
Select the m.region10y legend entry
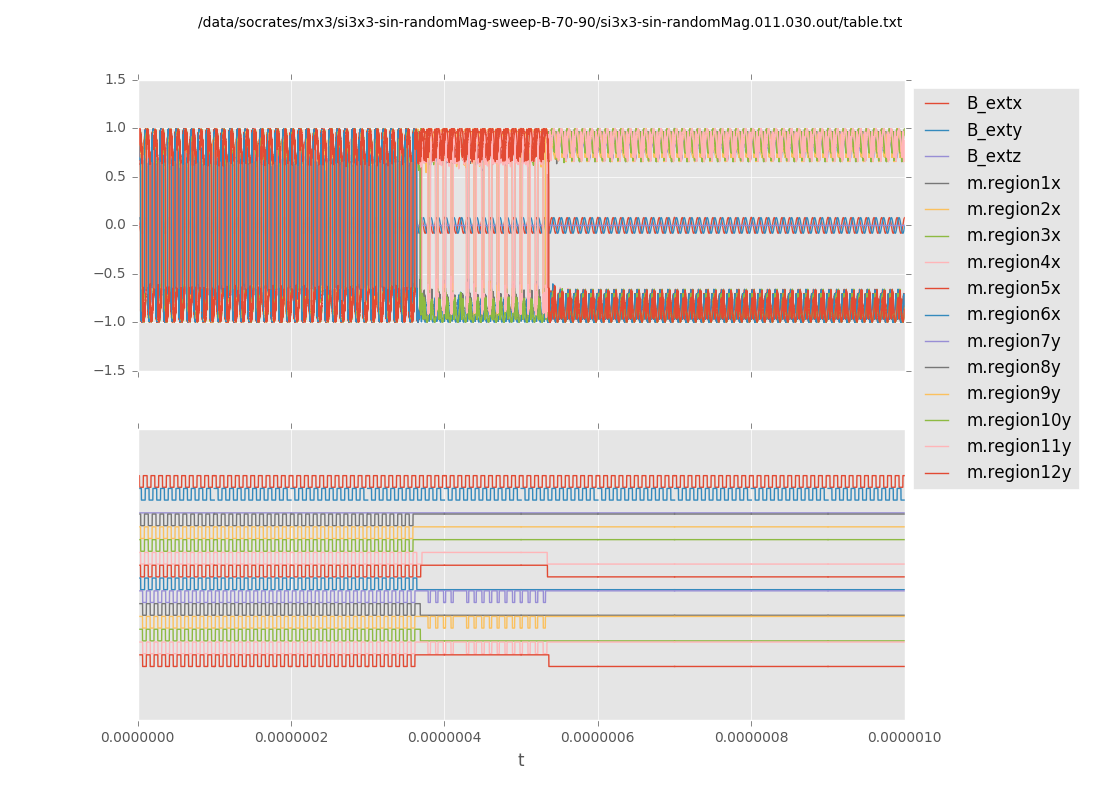1018,420
